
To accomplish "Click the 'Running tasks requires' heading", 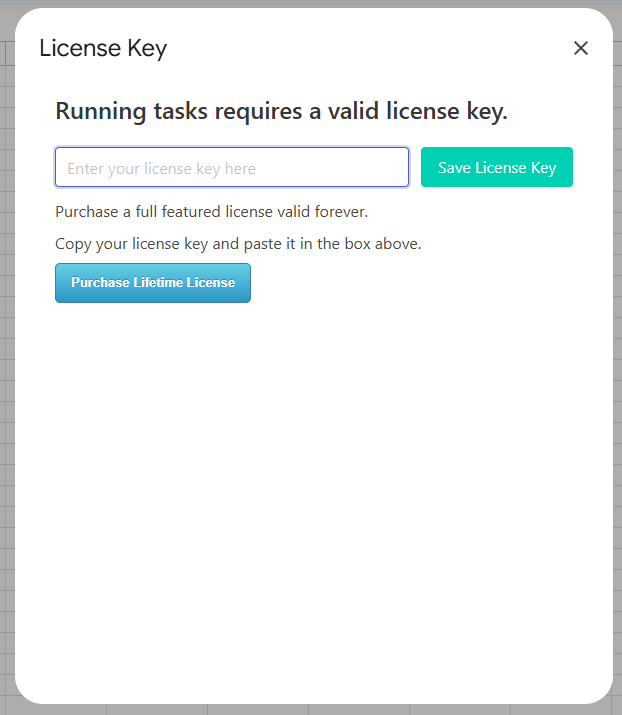I will click(x=281, y=111).
